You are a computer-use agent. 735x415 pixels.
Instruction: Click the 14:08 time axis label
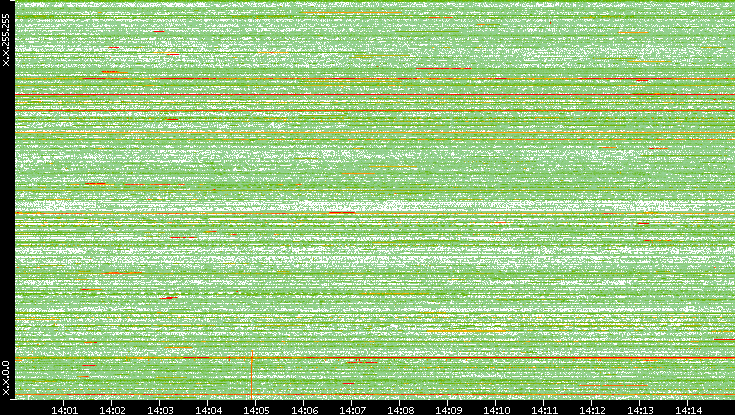(x=401, y=410)
